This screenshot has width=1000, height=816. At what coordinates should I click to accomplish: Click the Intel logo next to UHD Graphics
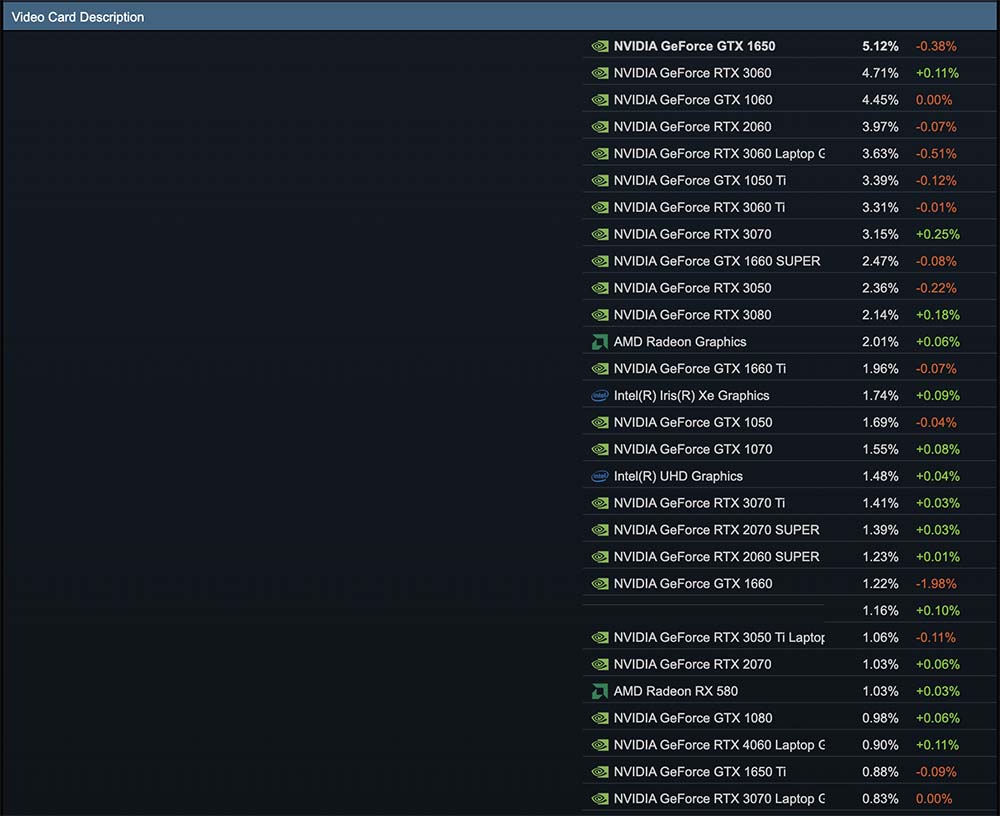tap(600, 477)
